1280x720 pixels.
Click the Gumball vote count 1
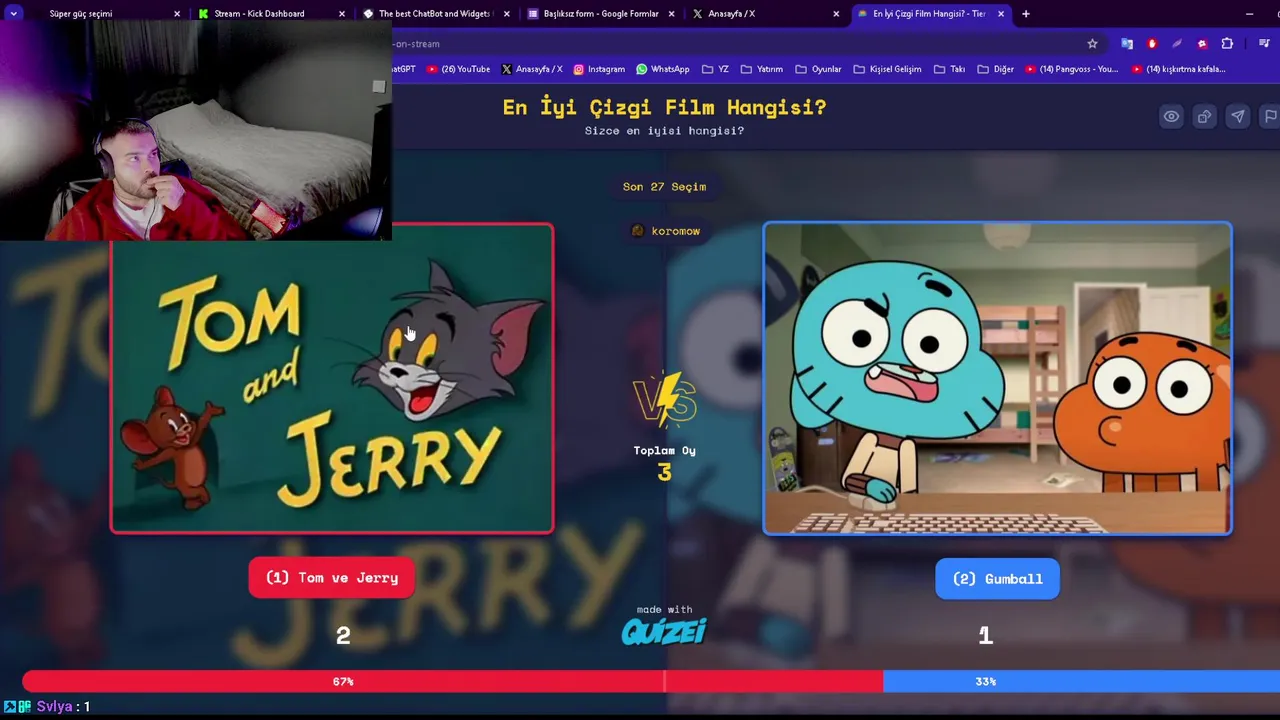[985, 635]
